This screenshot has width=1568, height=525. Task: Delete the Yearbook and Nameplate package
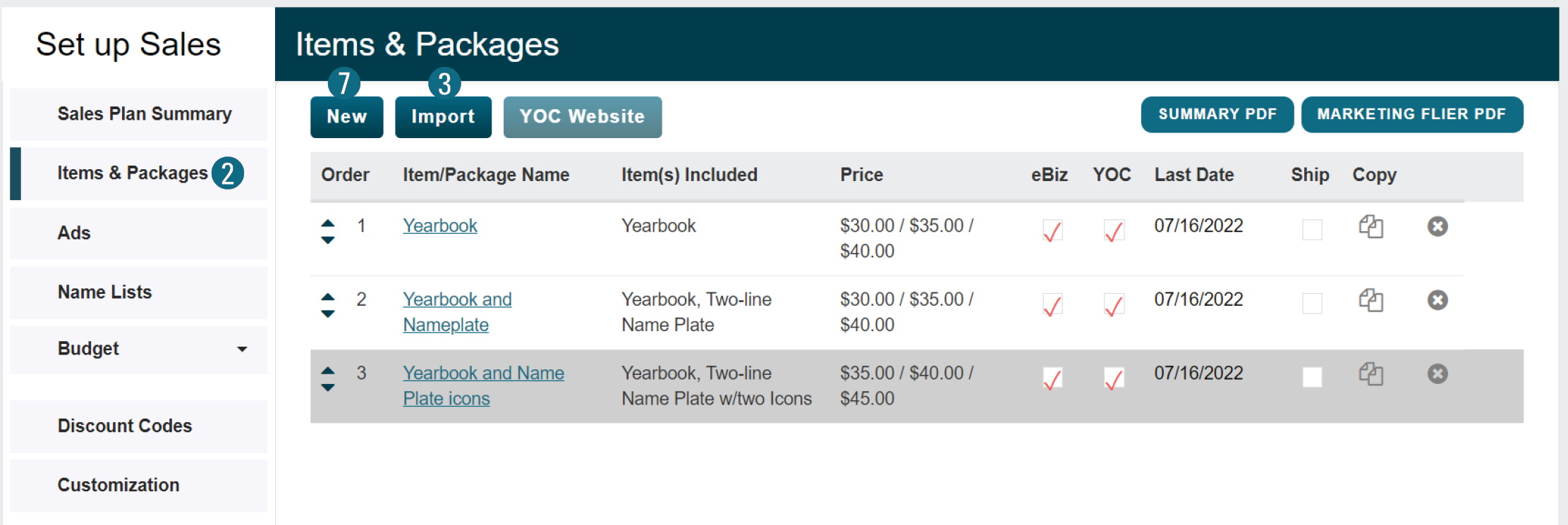click(x=1437, y=300)
